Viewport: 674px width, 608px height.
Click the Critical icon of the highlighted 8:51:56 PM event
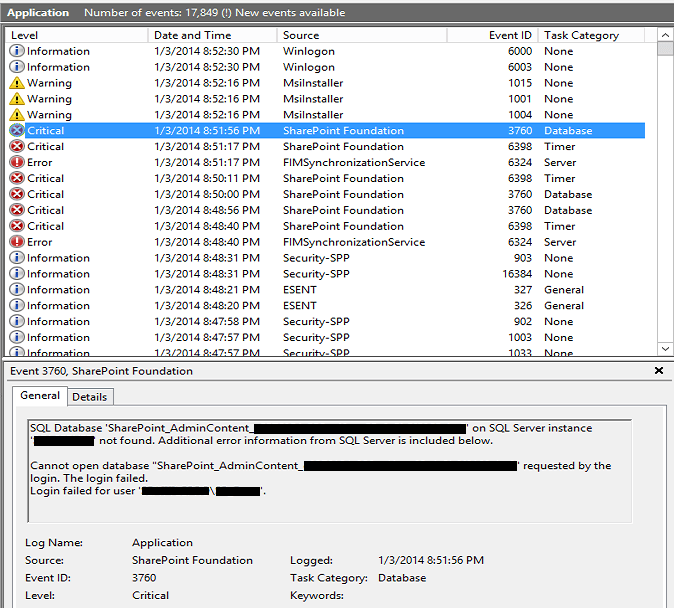pyautogui.click(x=17, y=130)
